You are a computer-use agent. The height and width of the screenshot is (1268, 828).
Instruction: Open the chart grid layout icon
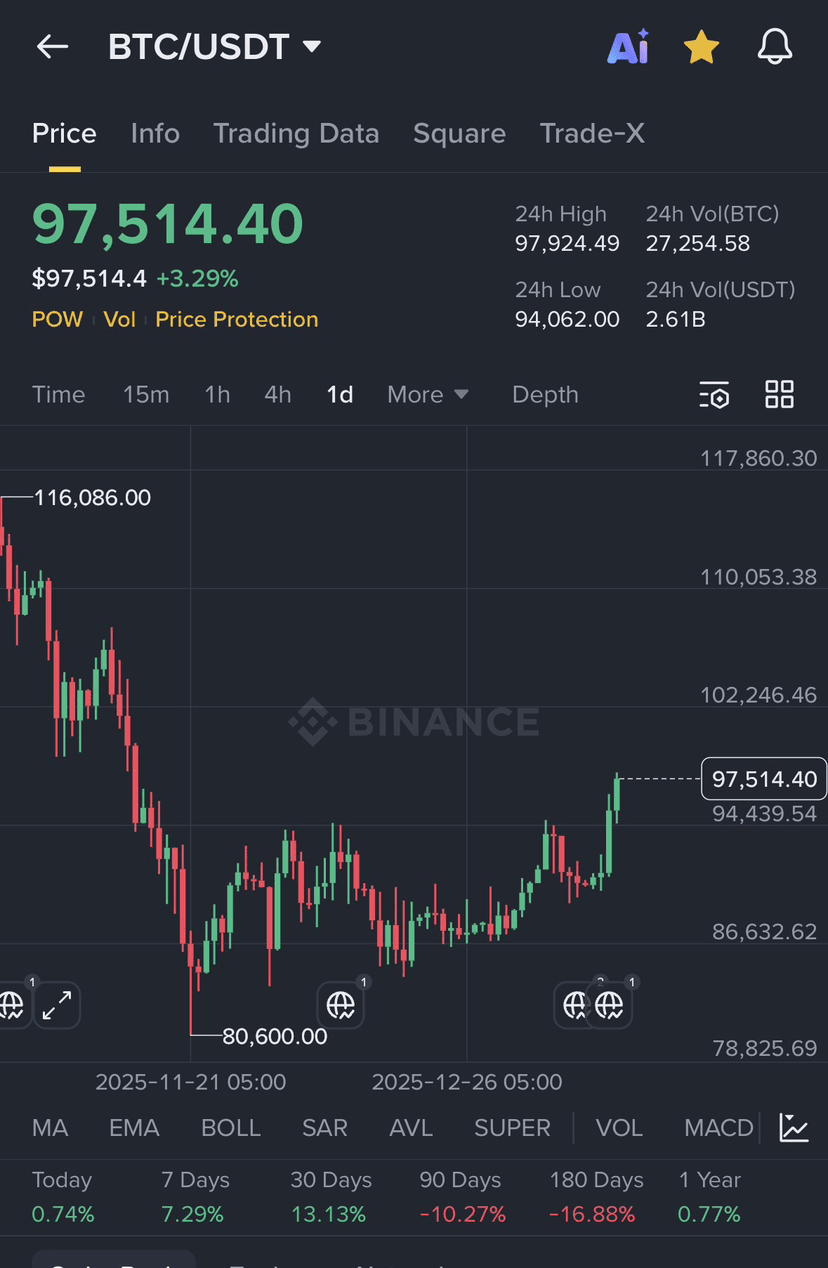[x=779, y=395]
